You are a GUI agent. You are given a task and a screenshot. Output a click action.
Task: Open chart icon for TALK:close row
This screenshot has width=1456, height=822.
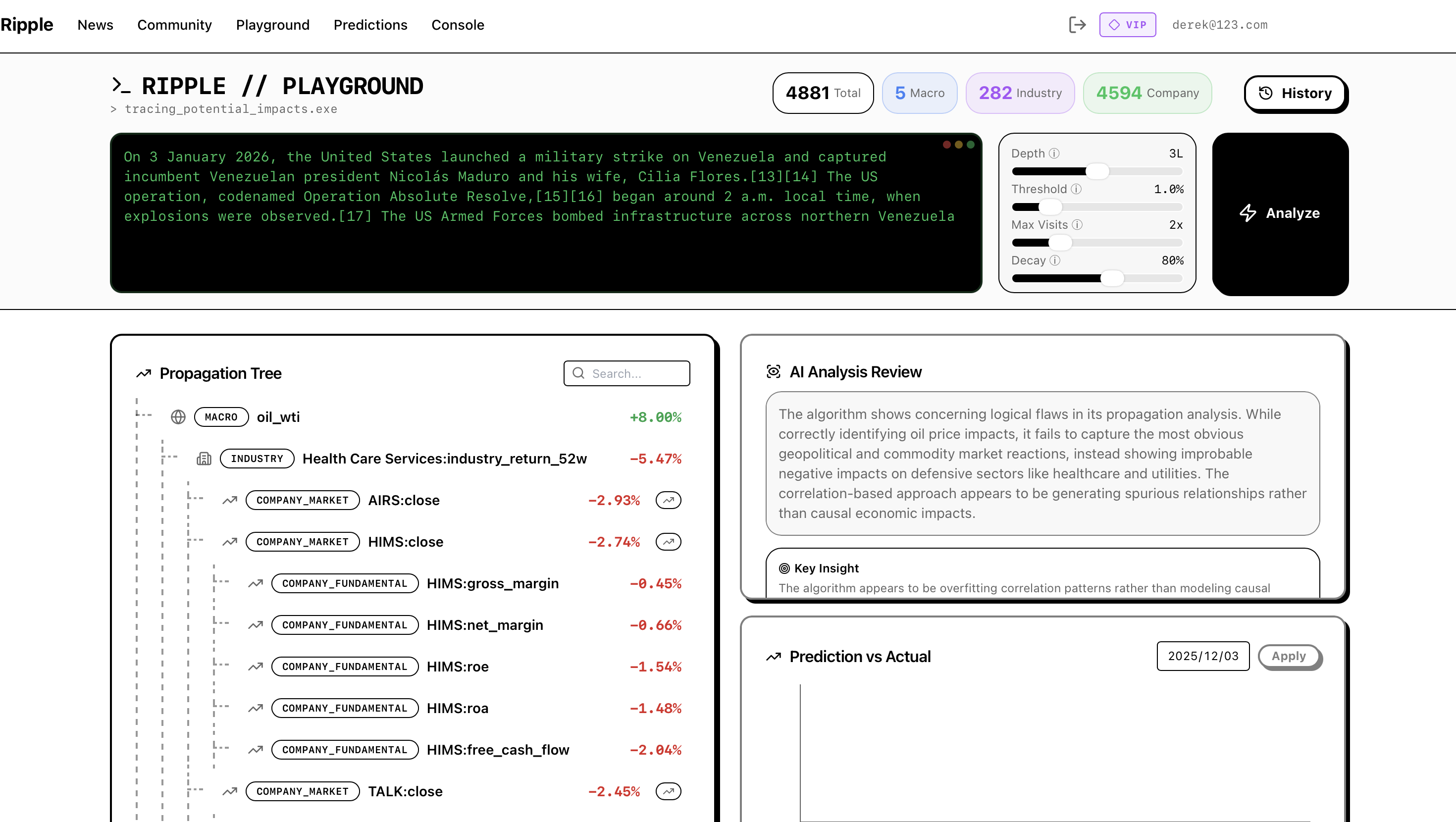668,791
